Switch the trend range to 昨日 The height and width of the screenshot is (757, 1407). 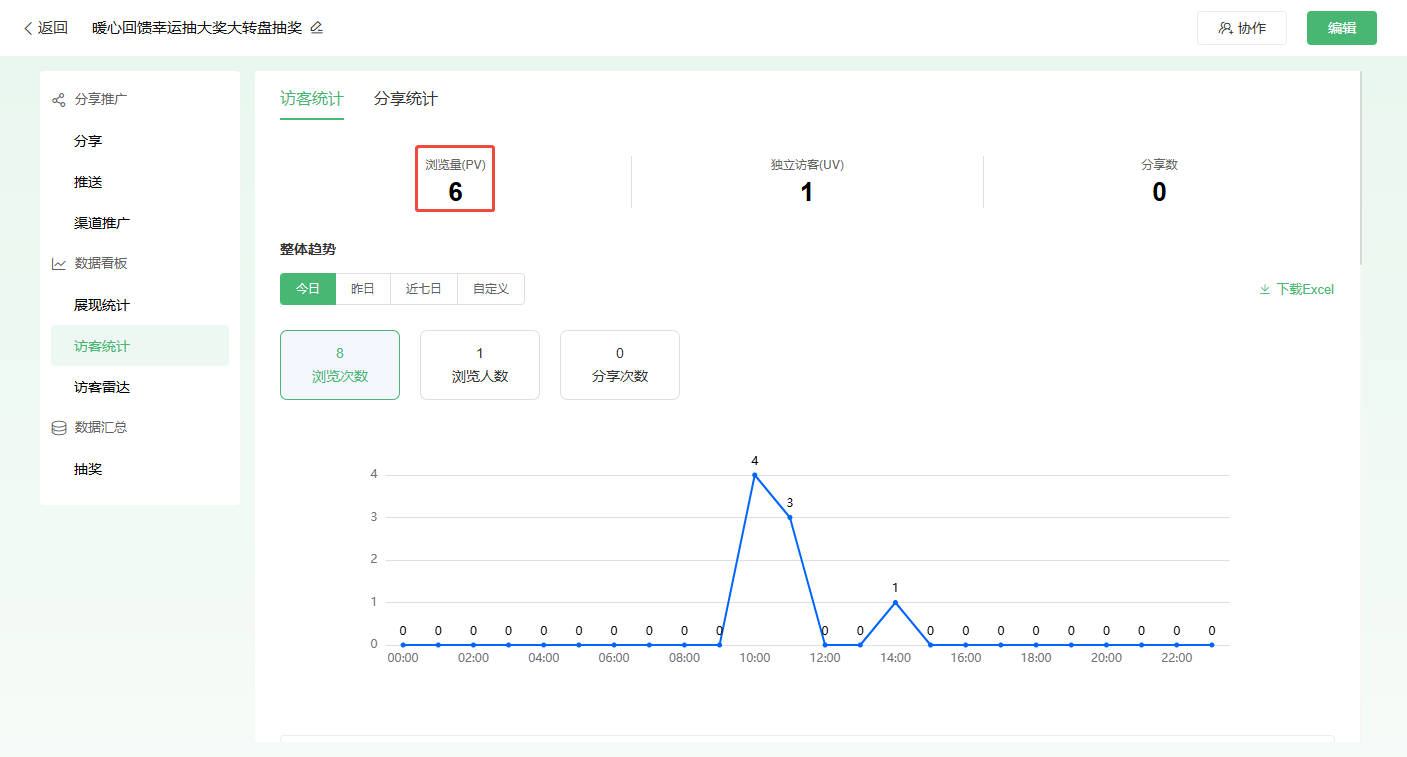363,289
